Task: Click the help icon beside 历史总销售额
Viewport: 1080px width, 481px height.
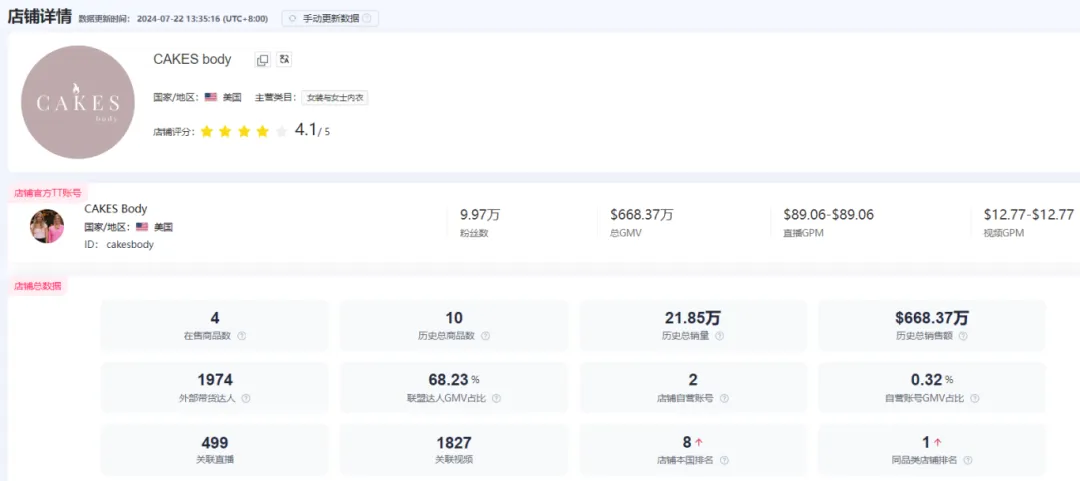Action: [963, 336]
